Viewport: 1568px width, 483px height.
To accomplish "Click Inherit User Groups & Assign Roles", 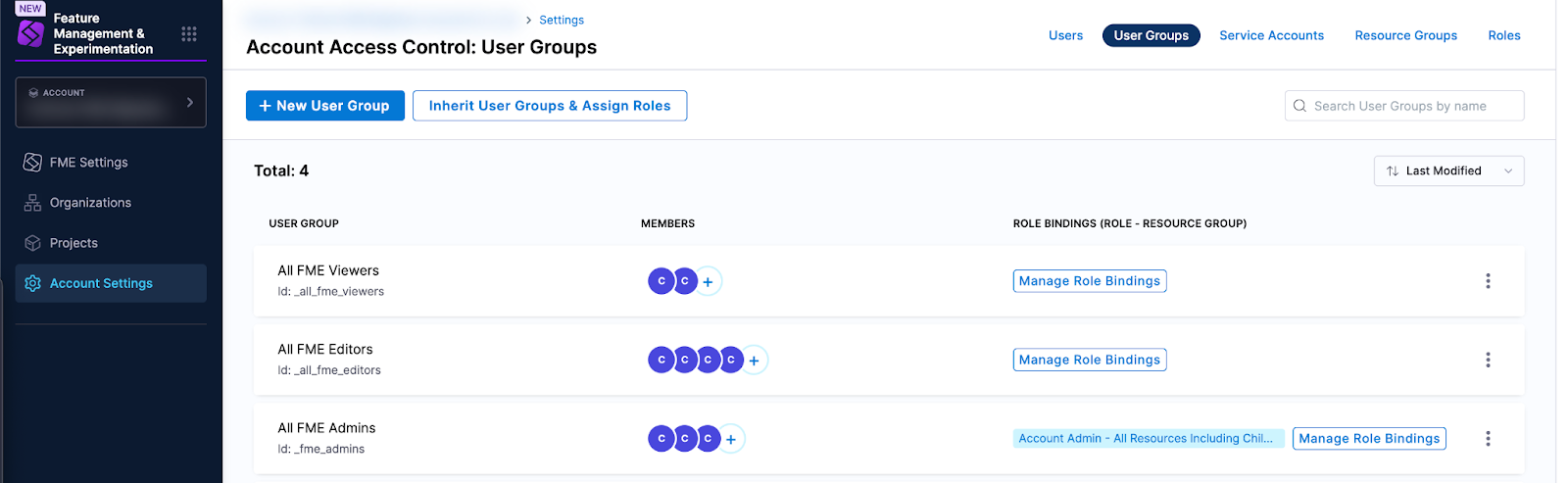I will tap(549, 106).
